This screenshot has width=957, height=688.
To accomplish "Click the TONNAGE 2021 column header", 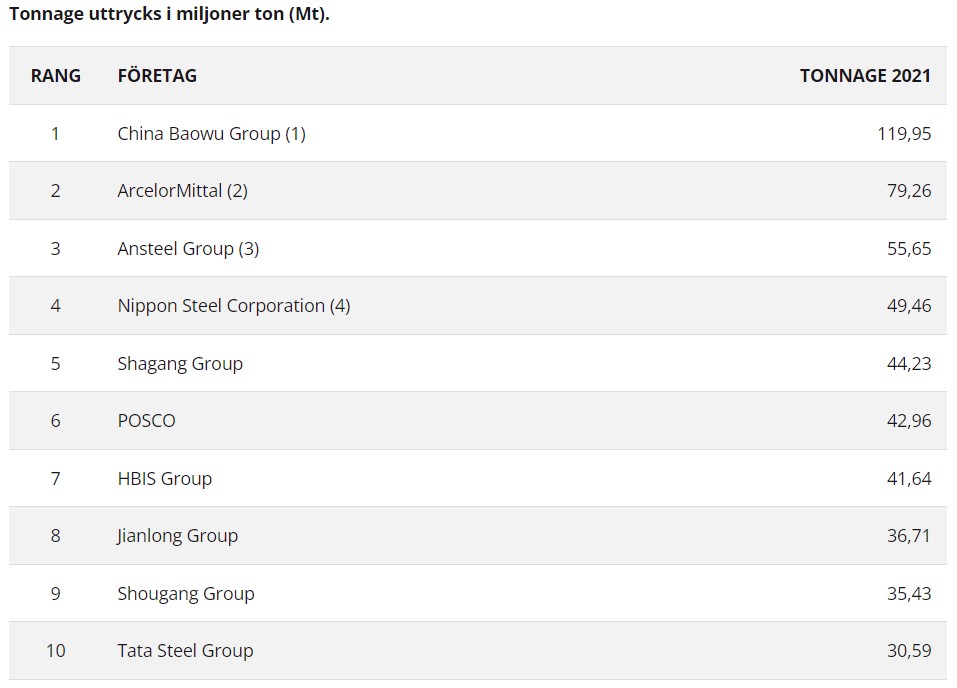I will 865,75.
